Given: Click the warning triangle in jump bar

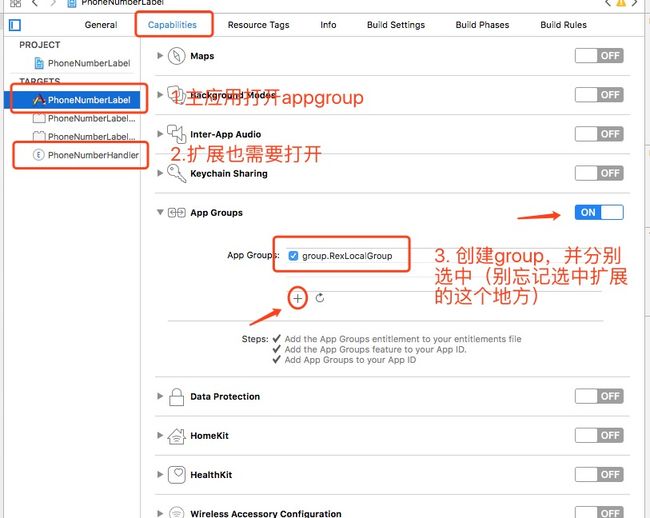Looking at the screenshot, I should pos(621,3).
